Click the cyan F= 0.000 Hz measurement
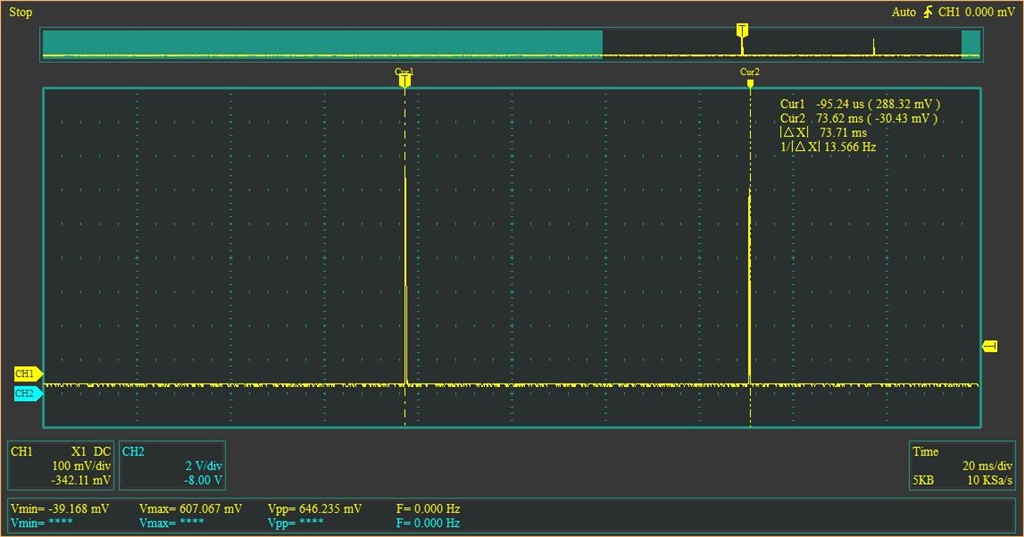The height and width of the screenshot is (537, 1024). (x=428, y=523)
